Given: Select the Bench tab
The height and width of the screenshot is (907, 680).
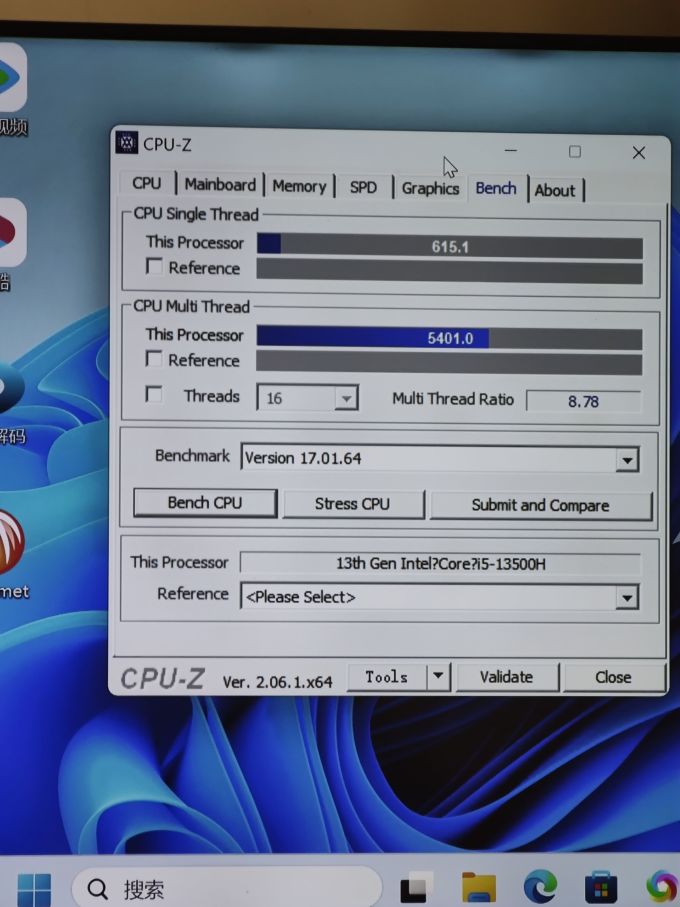Looking at the screenshot, I should click(496, 189).
